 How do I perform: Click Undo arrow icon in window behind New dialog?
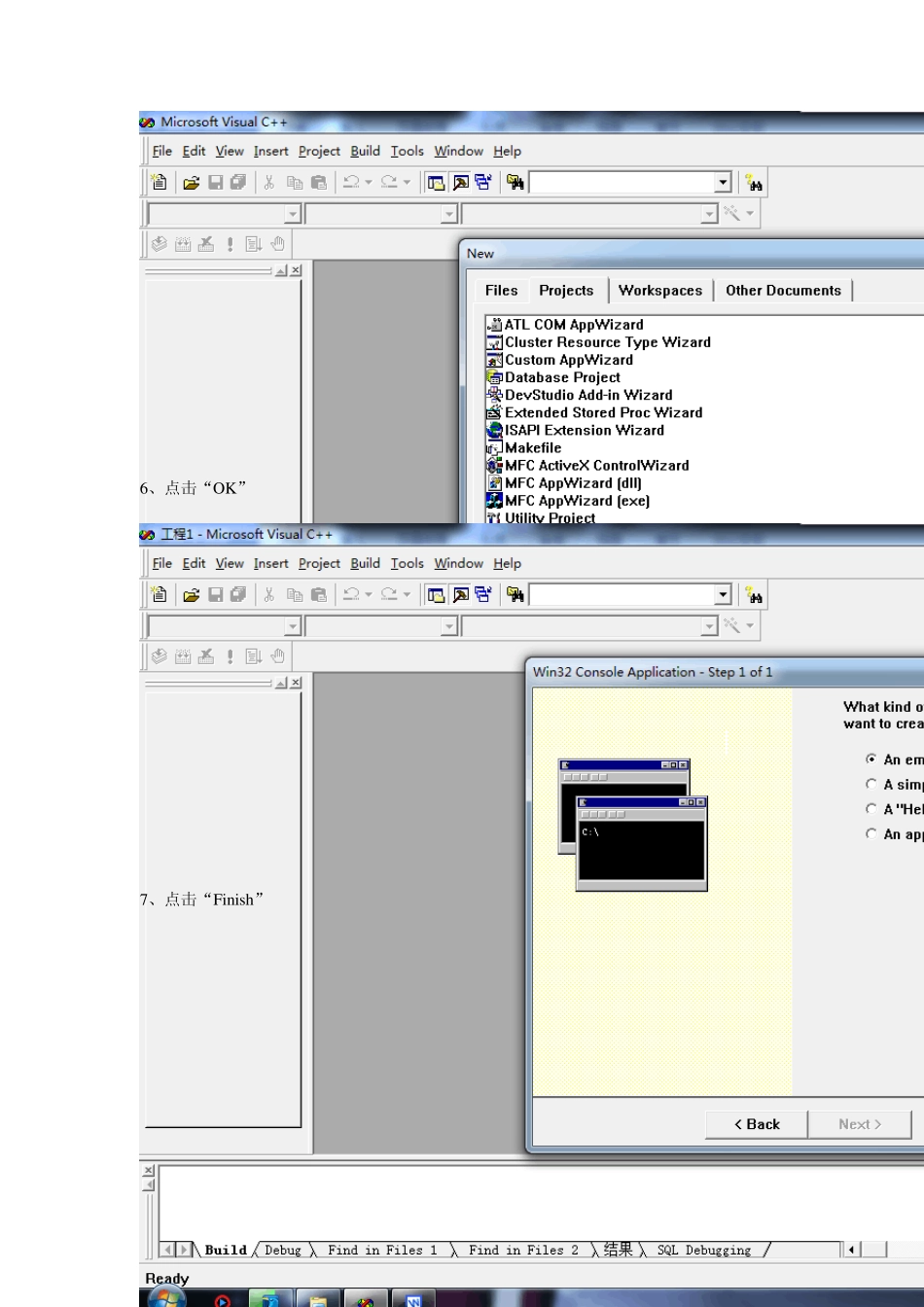click(x=351, y=182)
